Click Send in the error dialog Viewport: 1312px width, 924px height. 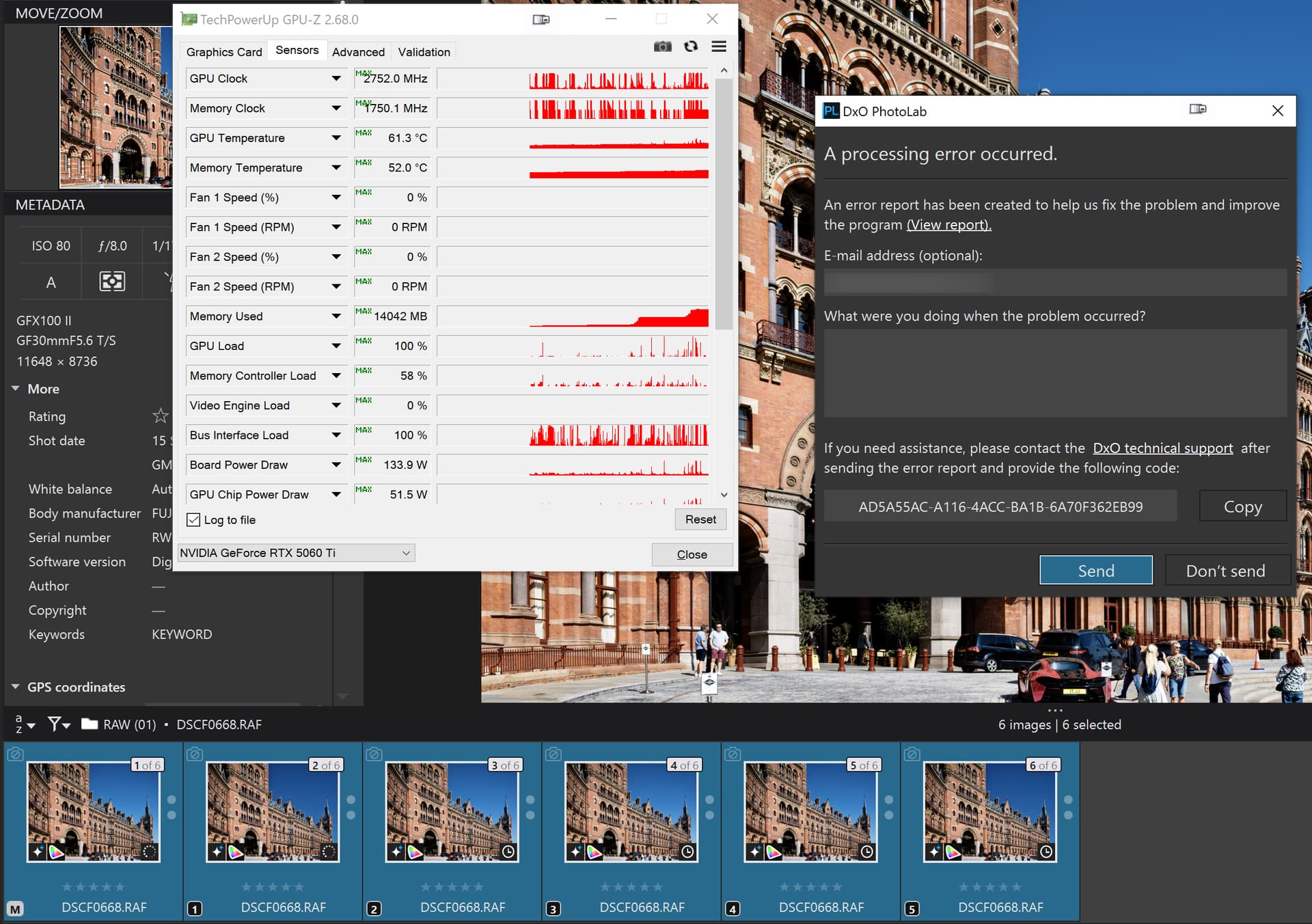pos(1095,571)
